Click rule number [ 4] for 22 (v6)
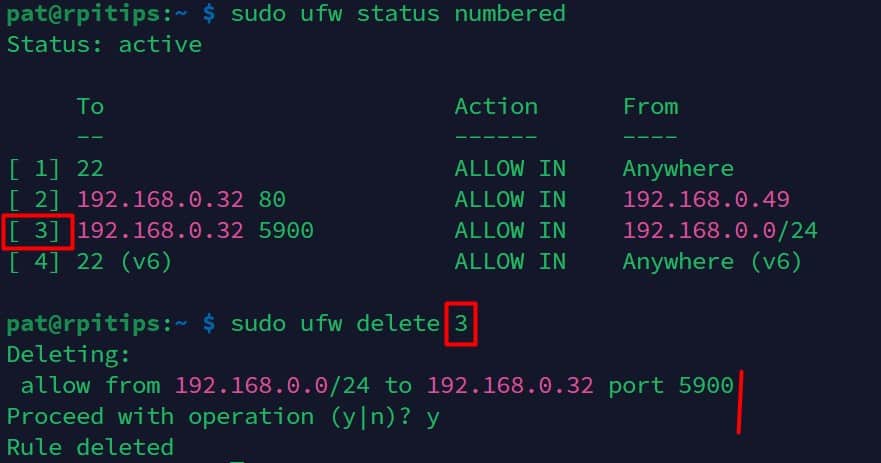Image resolution: width=881 pixels, height=463 pixels. pyautogui.click(x=34, y=262)
